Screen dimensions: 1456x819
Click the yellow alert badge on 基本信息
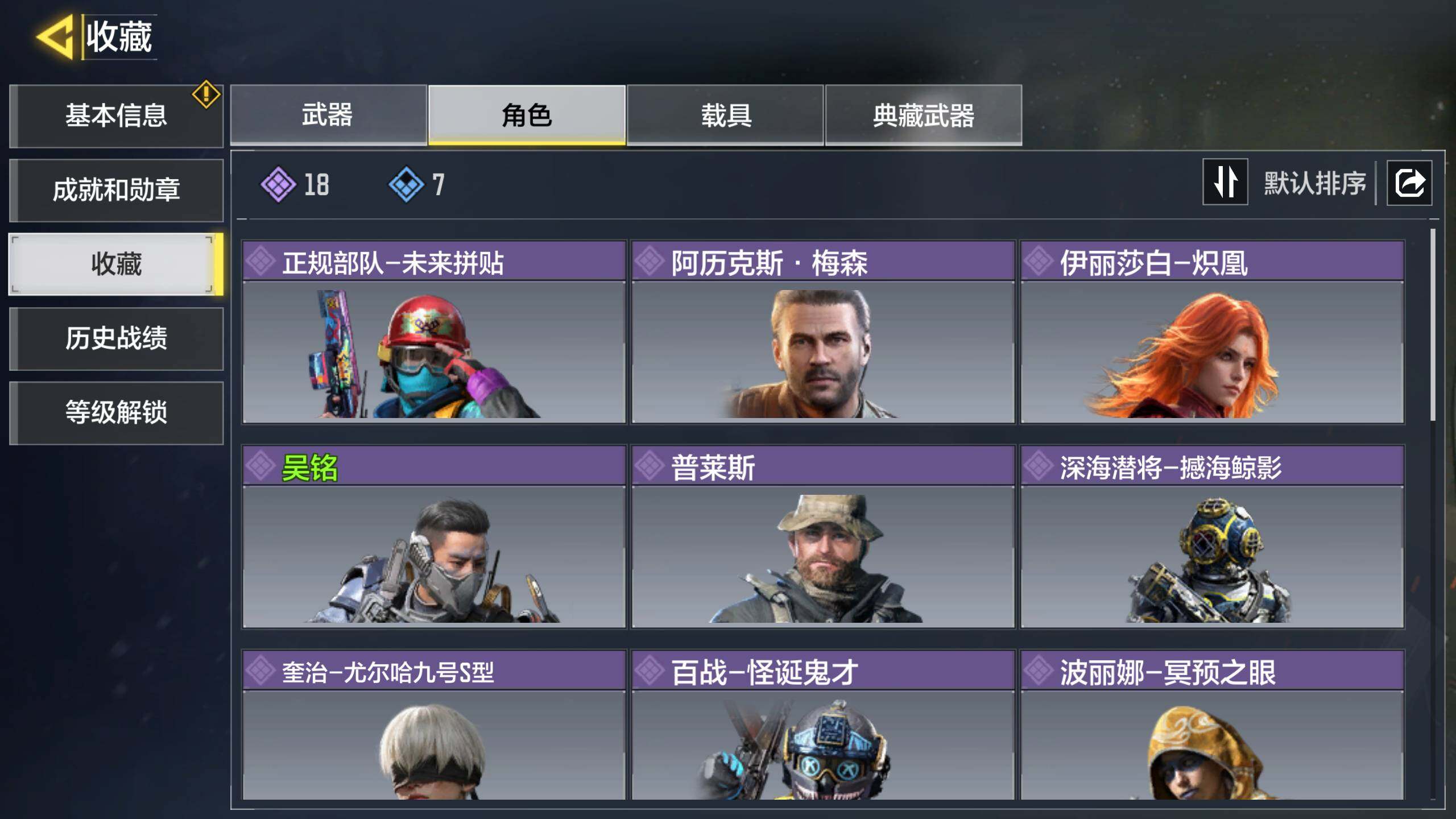click(x=206, y=94)
